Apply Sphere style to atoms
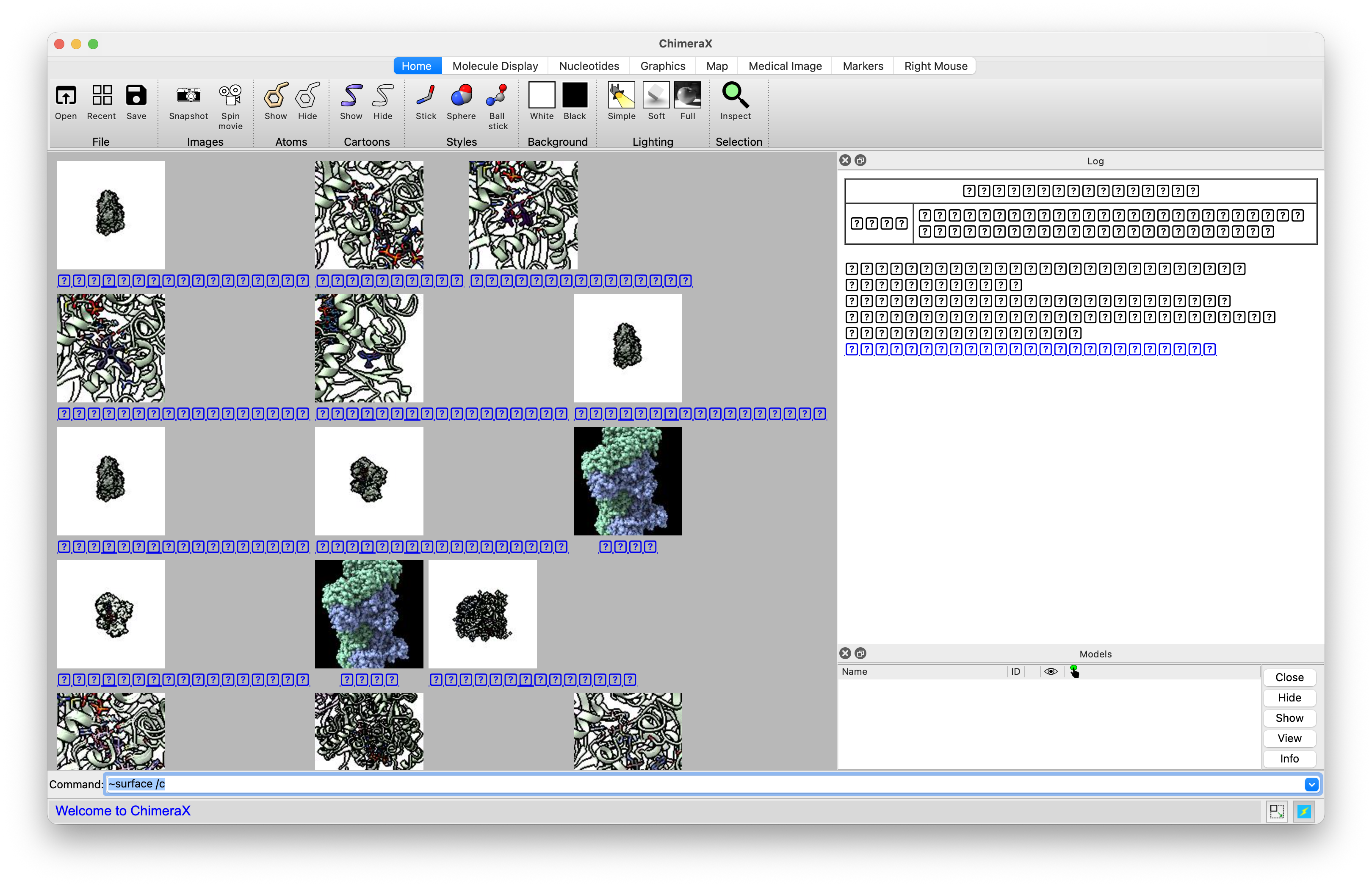Screen dimensions: 1372x887 tap(461, 96)
